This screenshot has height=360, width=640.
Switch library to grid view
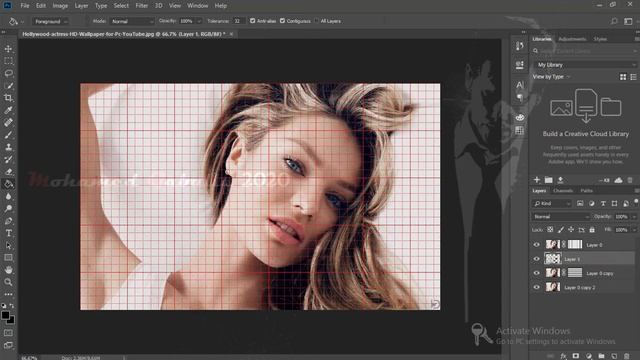pyautogui.click(x=623, y=77)
